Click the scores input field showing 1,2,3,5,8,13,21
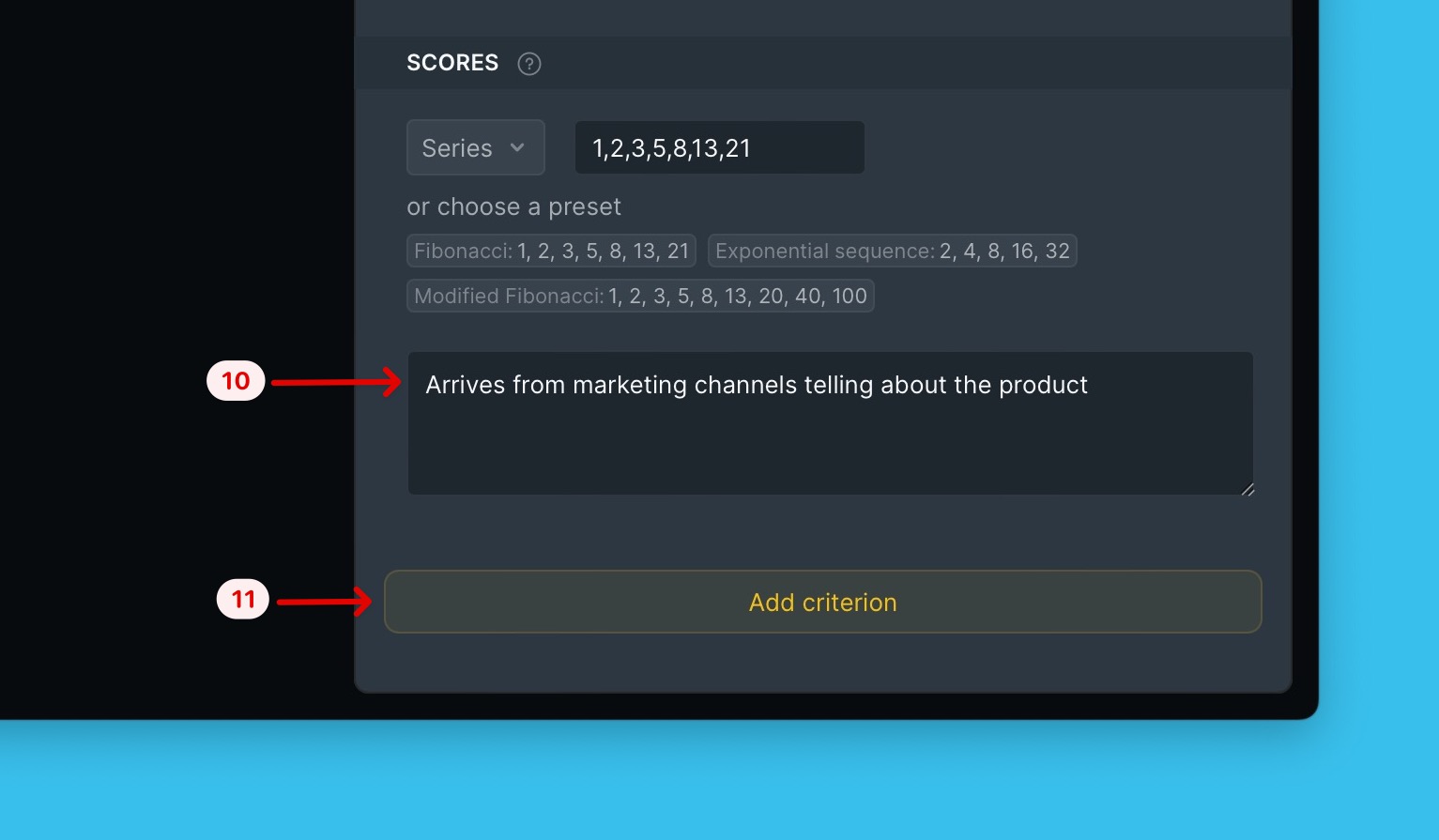 720,147
